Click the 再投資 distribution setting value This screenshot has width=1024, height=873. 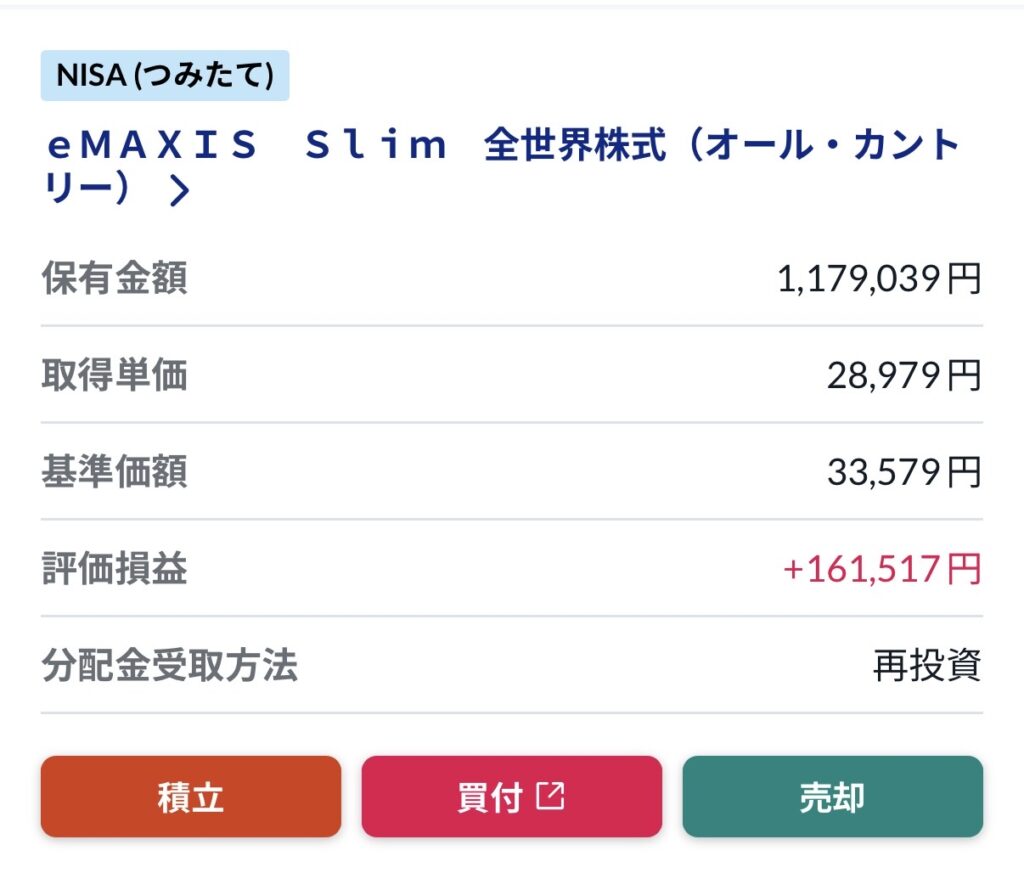point(927,665)
